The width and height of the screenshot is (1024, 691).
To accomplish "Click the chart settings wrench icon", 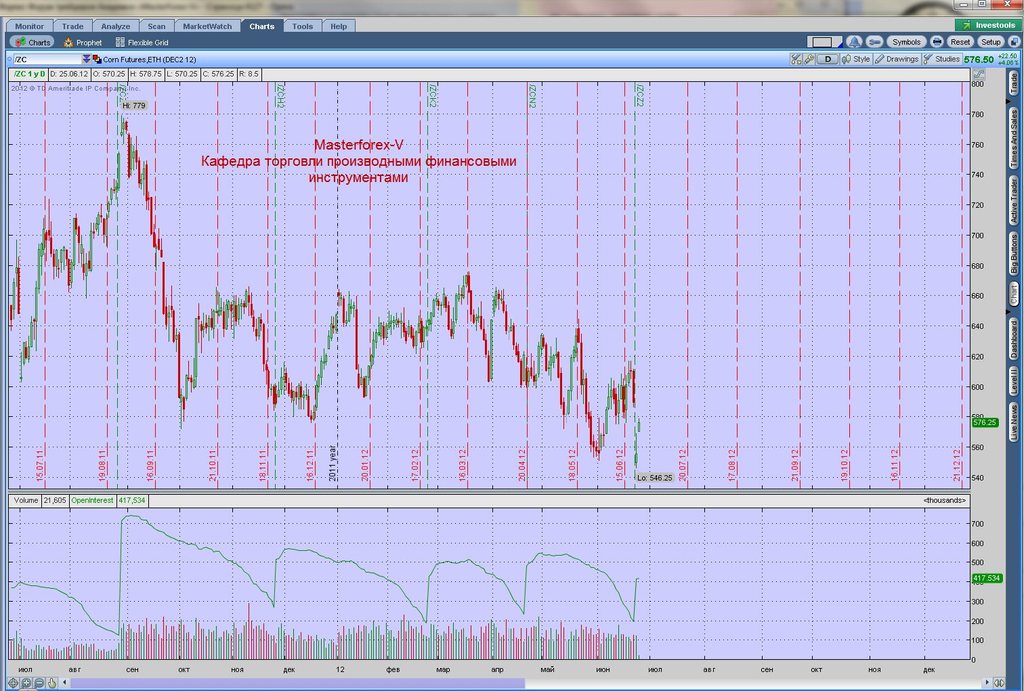I will pos(808,59).
